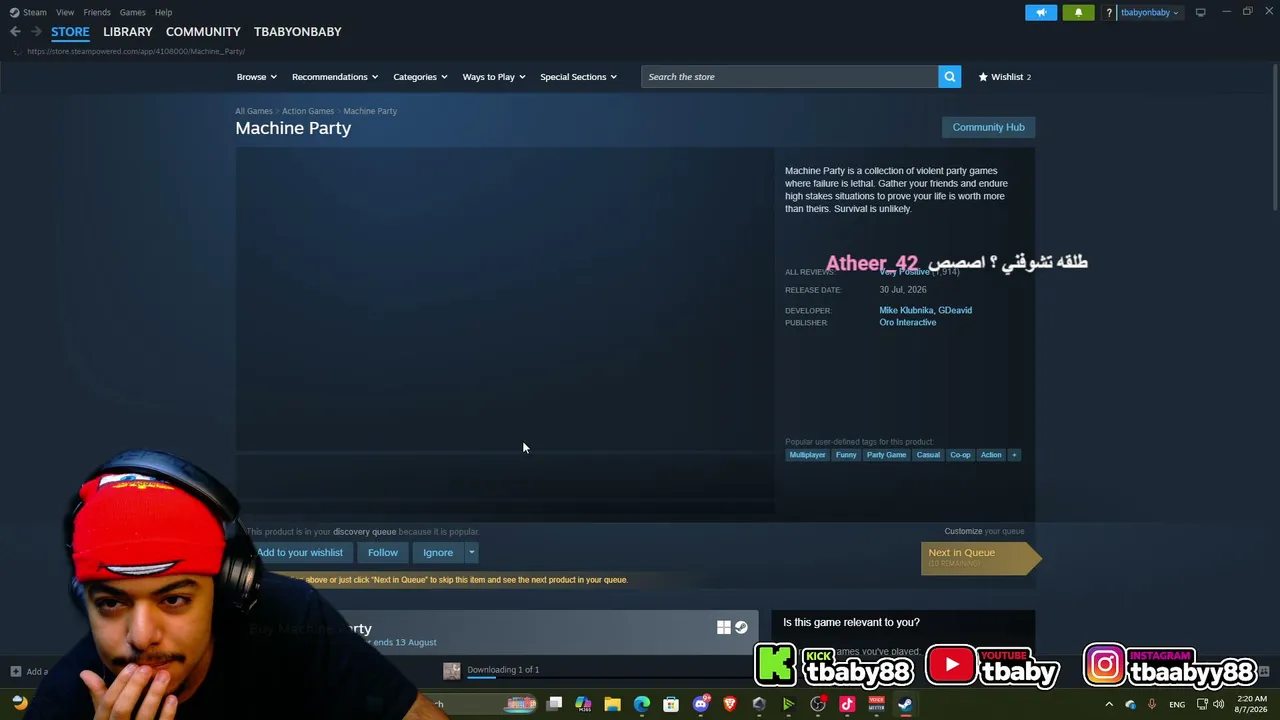This screenshot has height=720, width=1280.
Task: Open Microsoft Copilot from the taskbar
Action: coord(583,704)
